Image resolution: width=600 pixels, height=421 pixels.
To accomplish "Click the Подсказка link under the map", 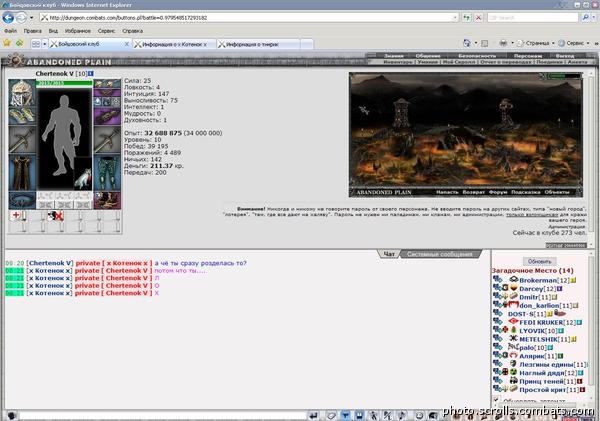I will (525, 192).
